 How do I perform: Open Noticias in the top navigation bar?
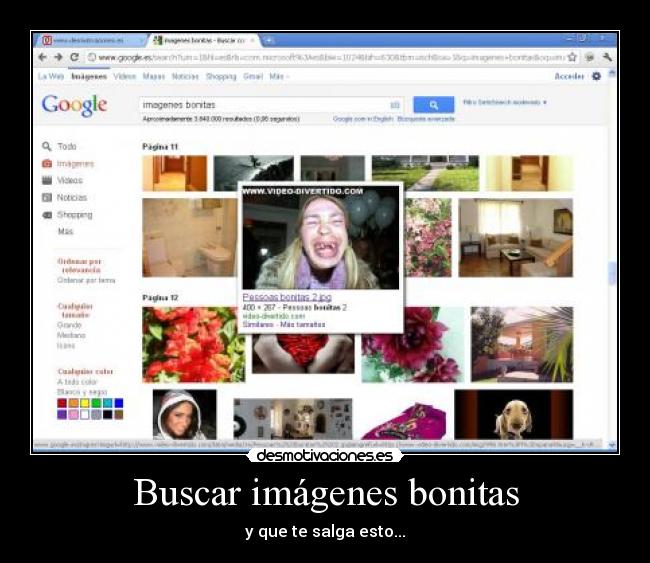(185, 76)
